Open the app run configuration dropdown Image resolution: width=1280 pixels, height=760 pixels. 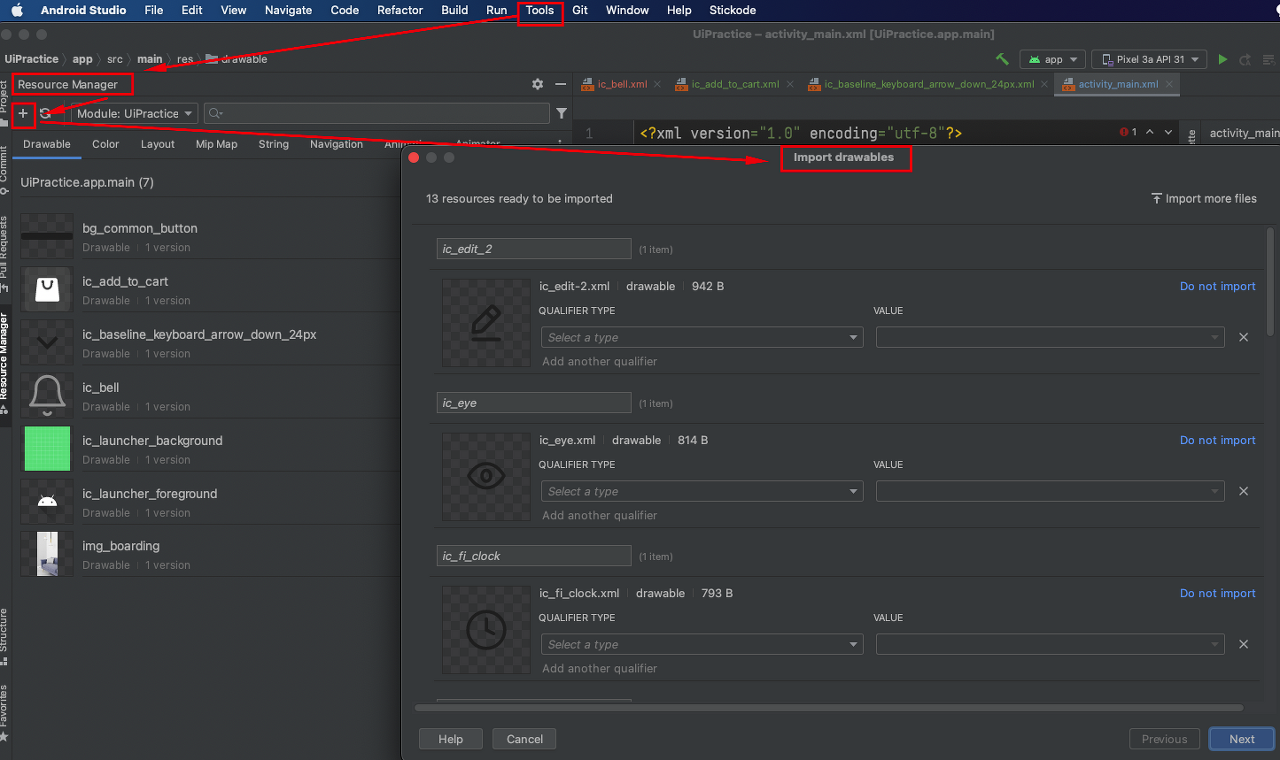1052,59
